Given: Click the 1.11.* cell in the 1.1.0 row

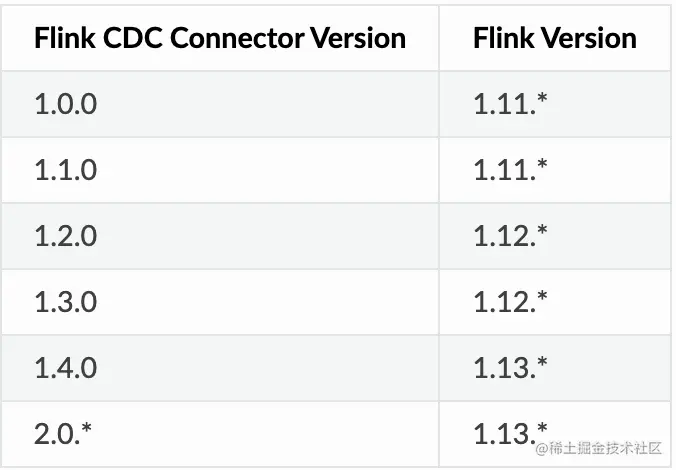Looking at the screenshot, I should pos(510,170).
